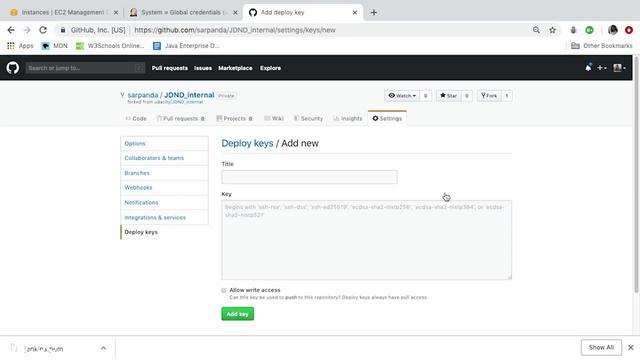
Task: Open the downloaded jenkins pem file
Action: 44,349
